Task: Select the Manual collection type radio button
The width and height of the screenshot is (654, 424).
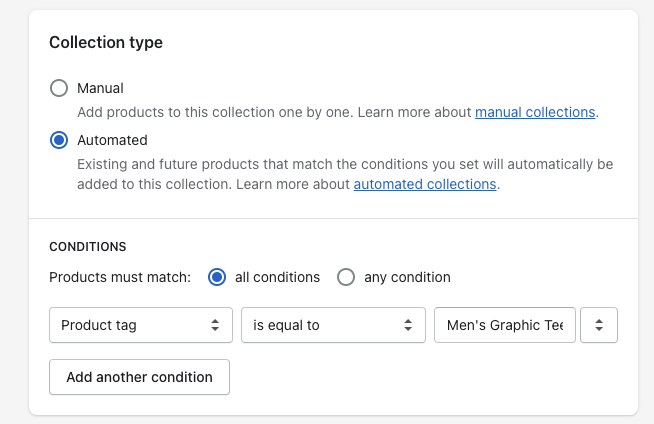Action: tap(59, 88)
